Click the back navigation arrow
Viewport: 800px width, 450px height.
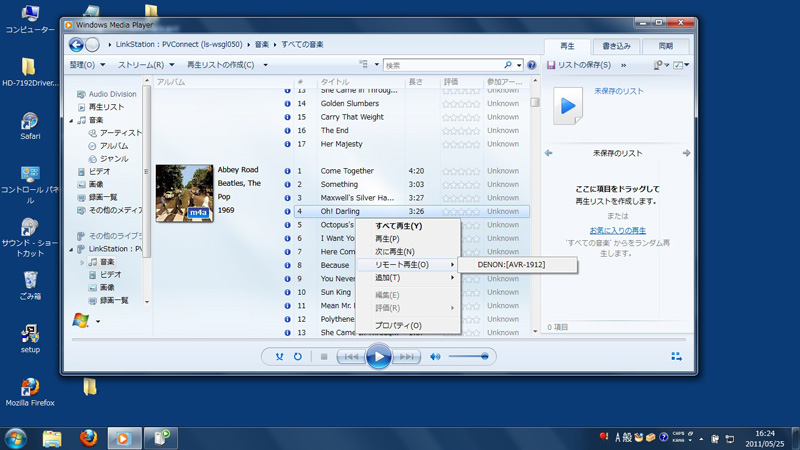coord(76,45)
